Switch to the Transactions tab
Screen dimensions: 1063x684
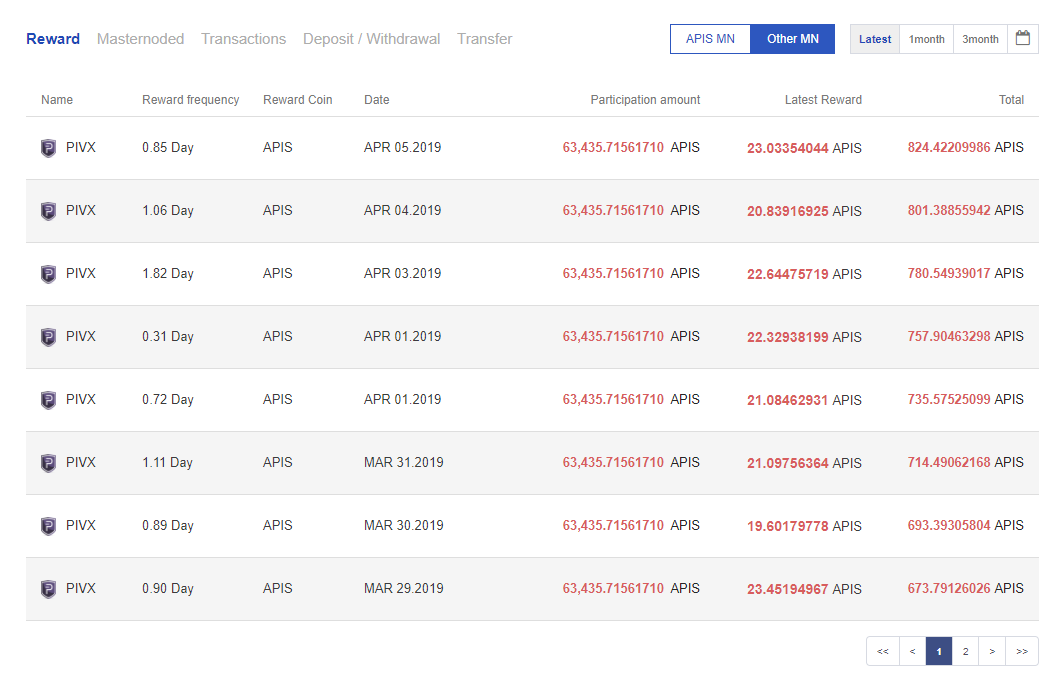point(243,39)
